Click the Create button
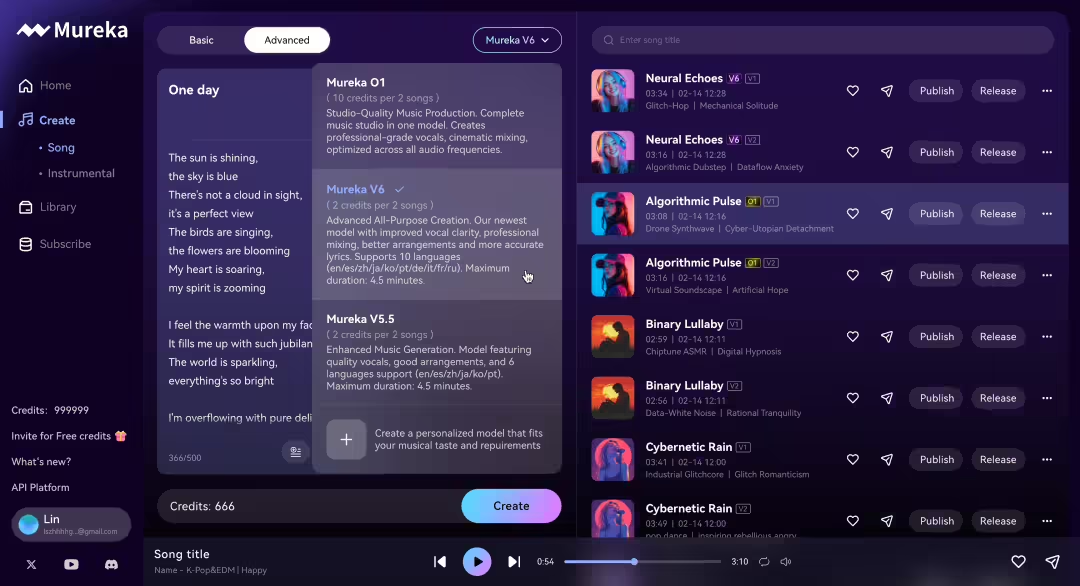This screenshot has height=586, width=1080. click(511, 506)
